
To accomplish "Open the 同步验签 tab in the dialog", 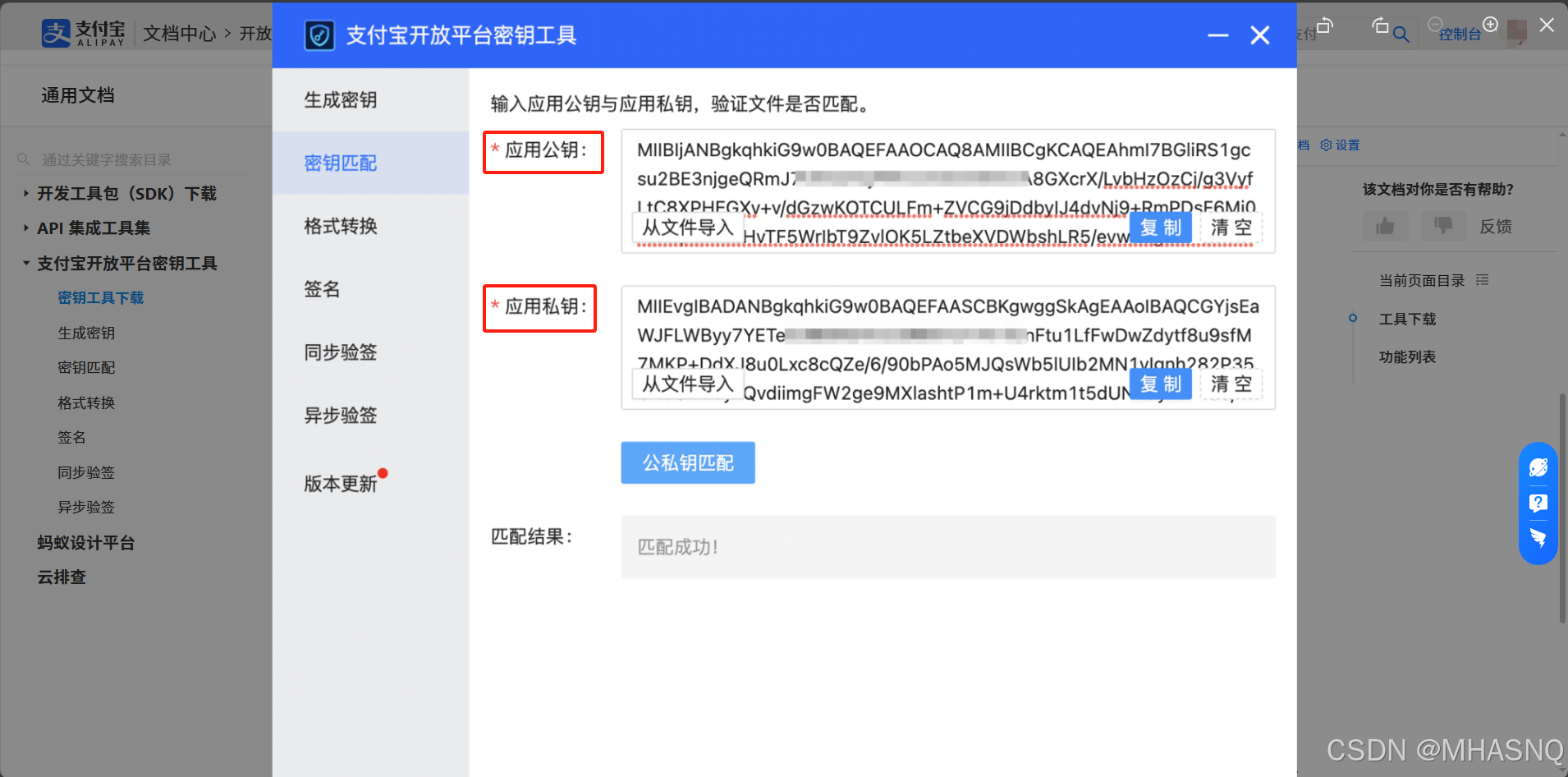I will (370, 352).
